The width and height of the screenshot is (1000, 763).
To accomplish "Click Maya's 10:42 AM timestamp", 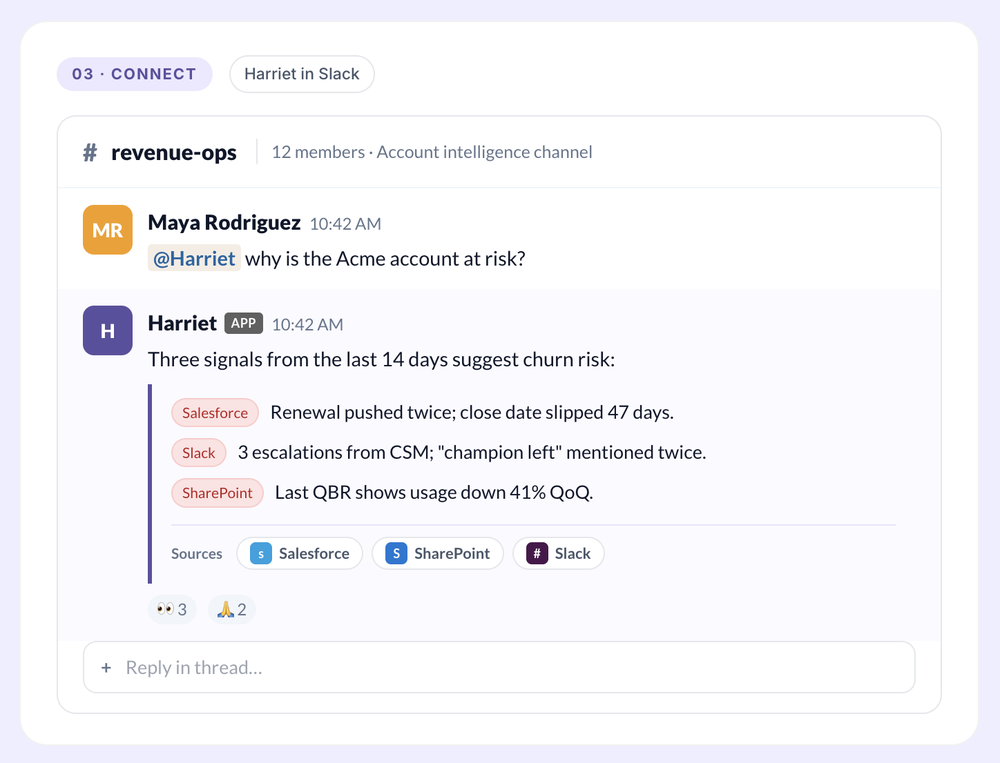I will (345, 224).
